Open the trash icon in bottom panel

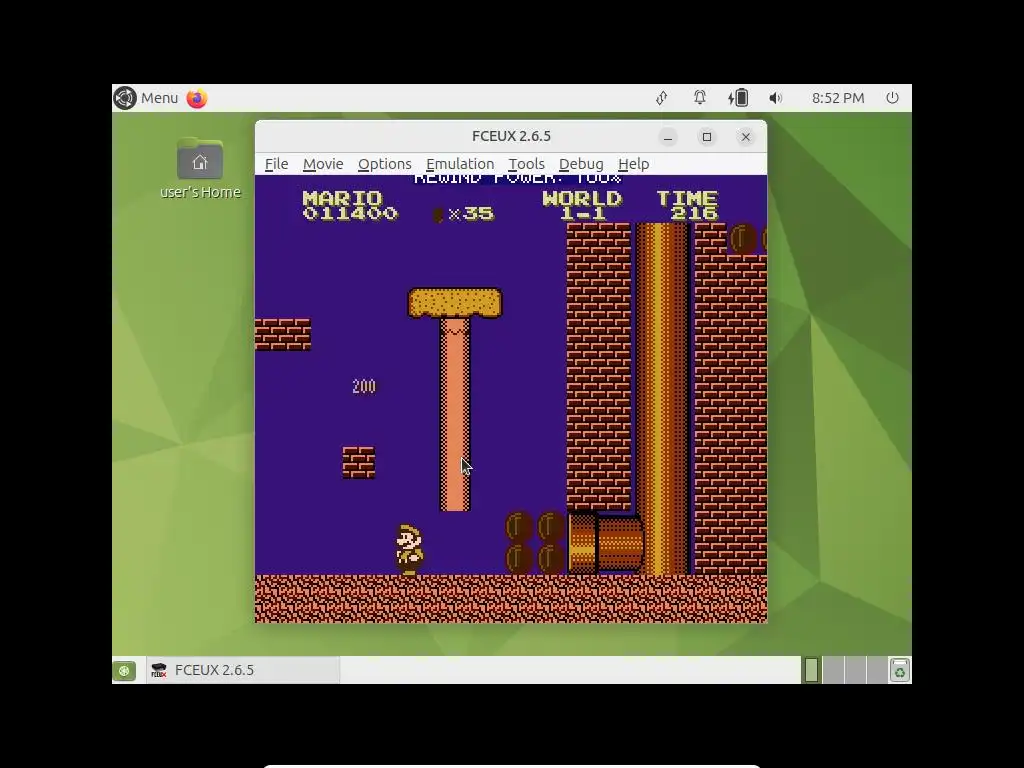[x=899, y=670]
